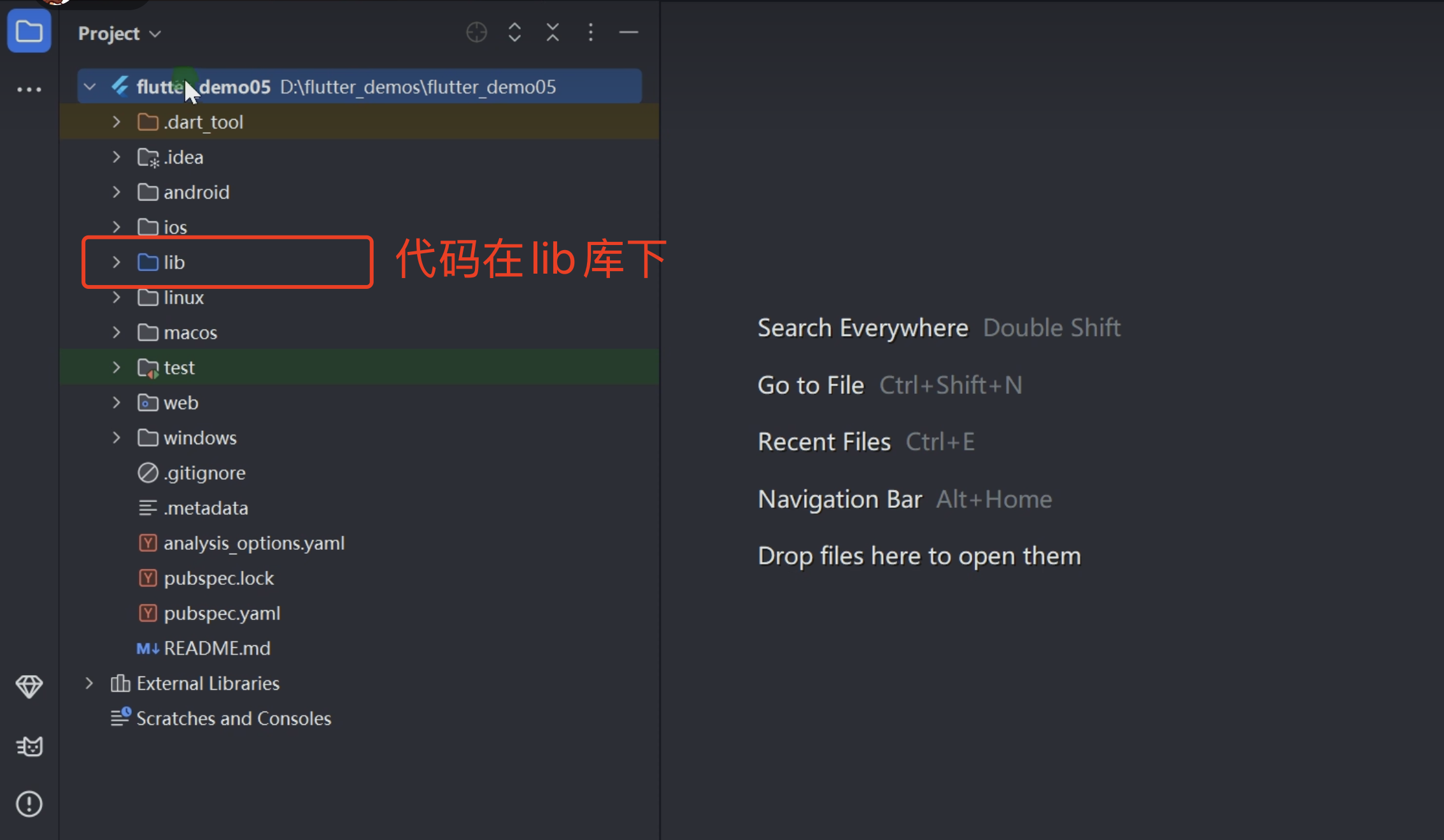Hide the Project panel with minimize dash
Image resolution: width=1444 pixels, height=840 pixels.
pyautogui.click(x=628, y=32)
